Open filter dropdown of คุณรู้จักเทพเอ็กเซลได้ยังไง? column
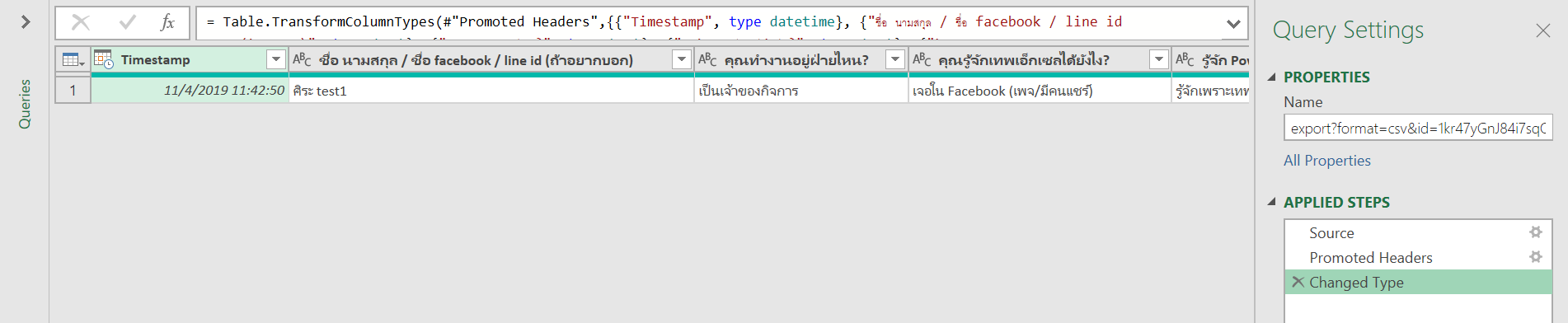 (1159, 59)
